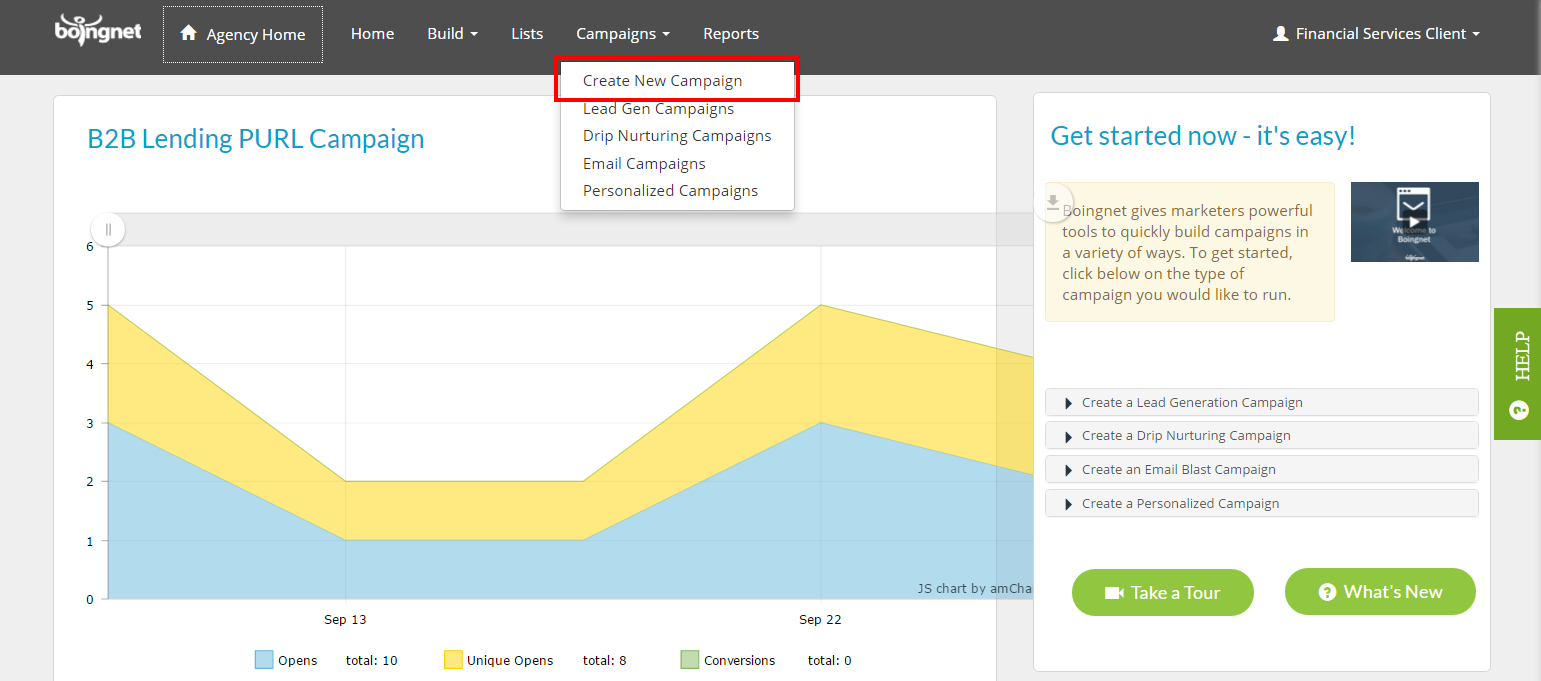
Task: Click the download icon on the chart
Action: [1052, 202]
